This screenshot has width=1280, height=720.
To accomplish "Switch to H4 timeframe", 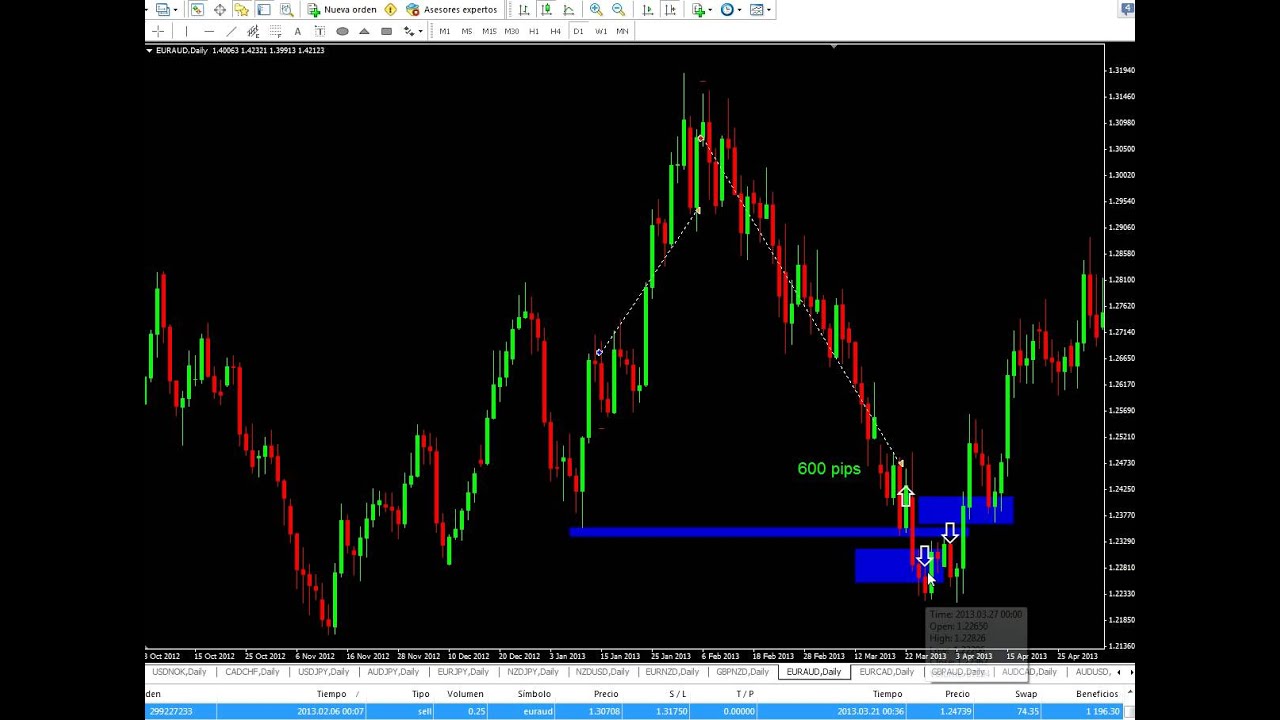I will click(x=555, y=31).
